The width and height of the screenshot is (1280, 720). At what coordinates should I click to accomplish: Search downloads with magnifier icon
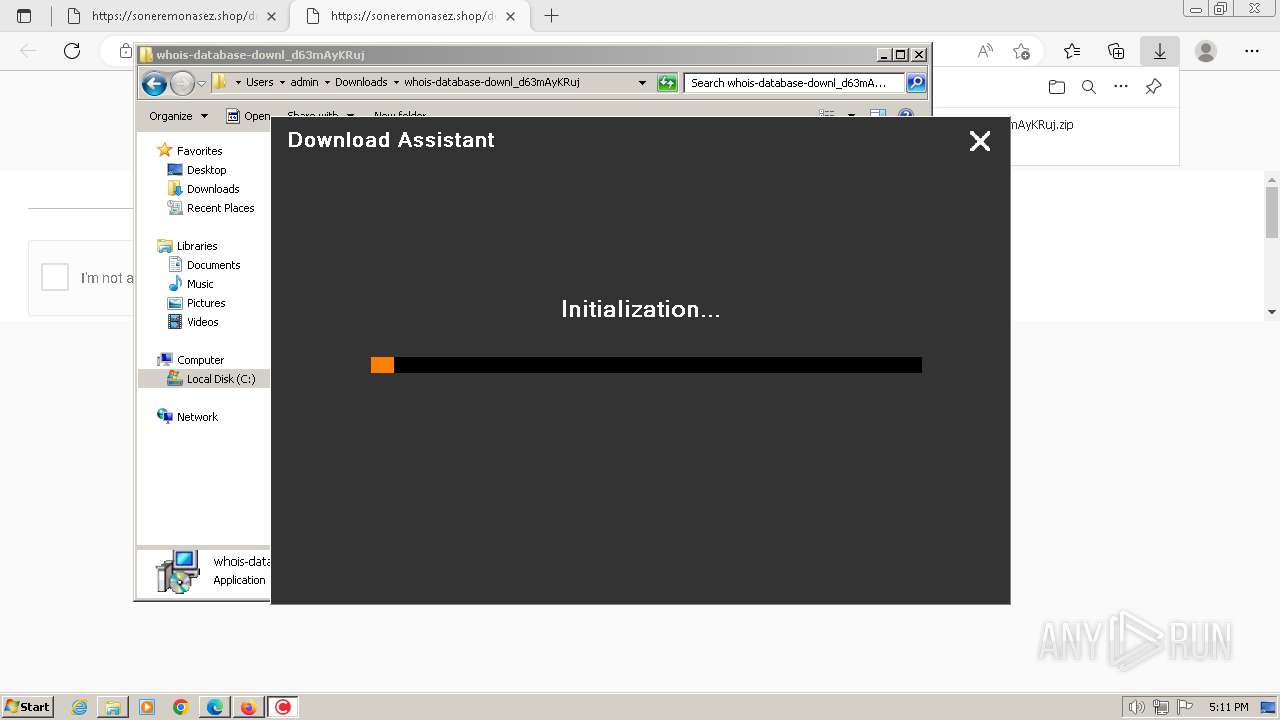pos(1089,87)
